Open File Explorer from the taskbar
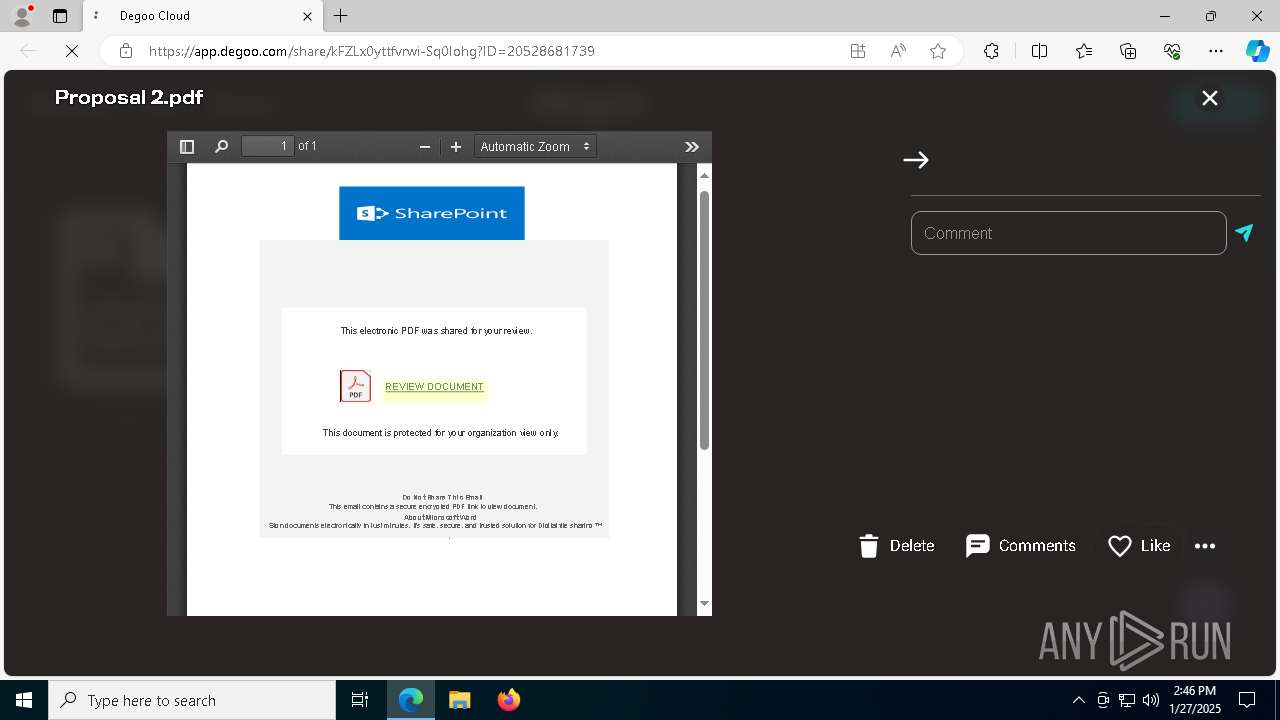Screen dimensions: 1280x720 point(459,700)
